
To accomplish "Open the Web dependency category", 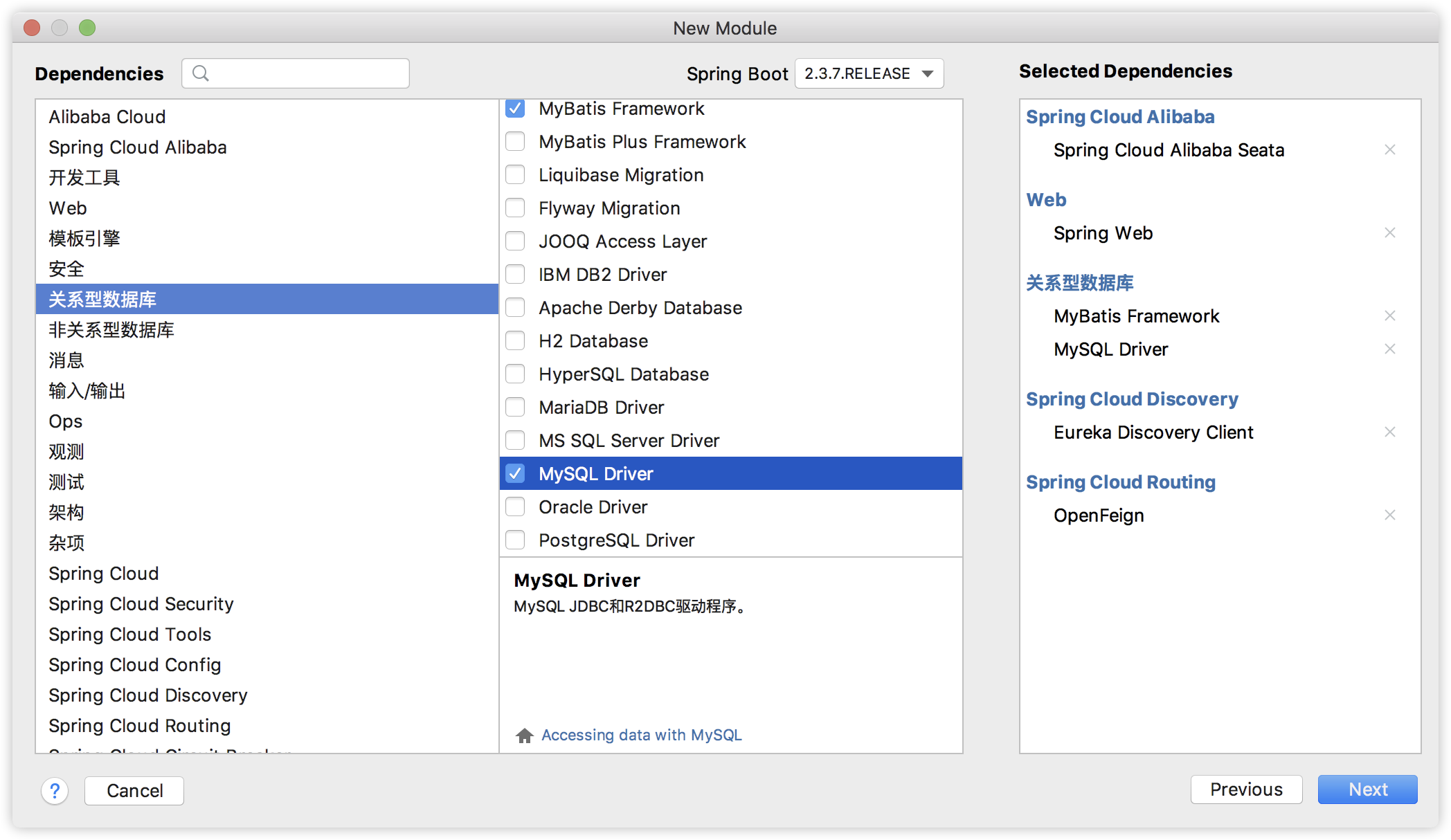I will pos(68,208).
